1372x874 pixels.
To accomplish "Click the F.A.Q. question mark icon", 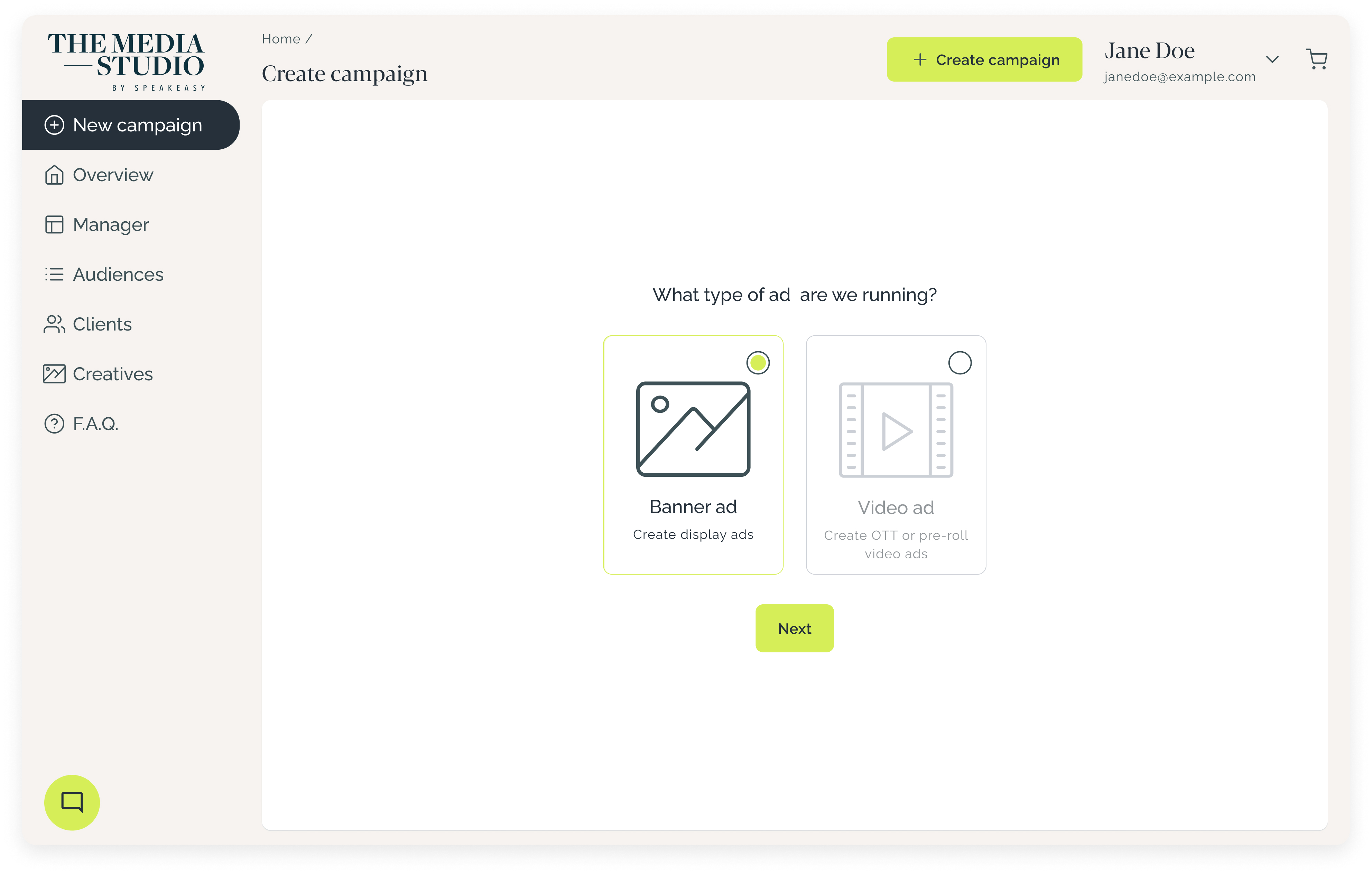I will click(x=54, y=424).
